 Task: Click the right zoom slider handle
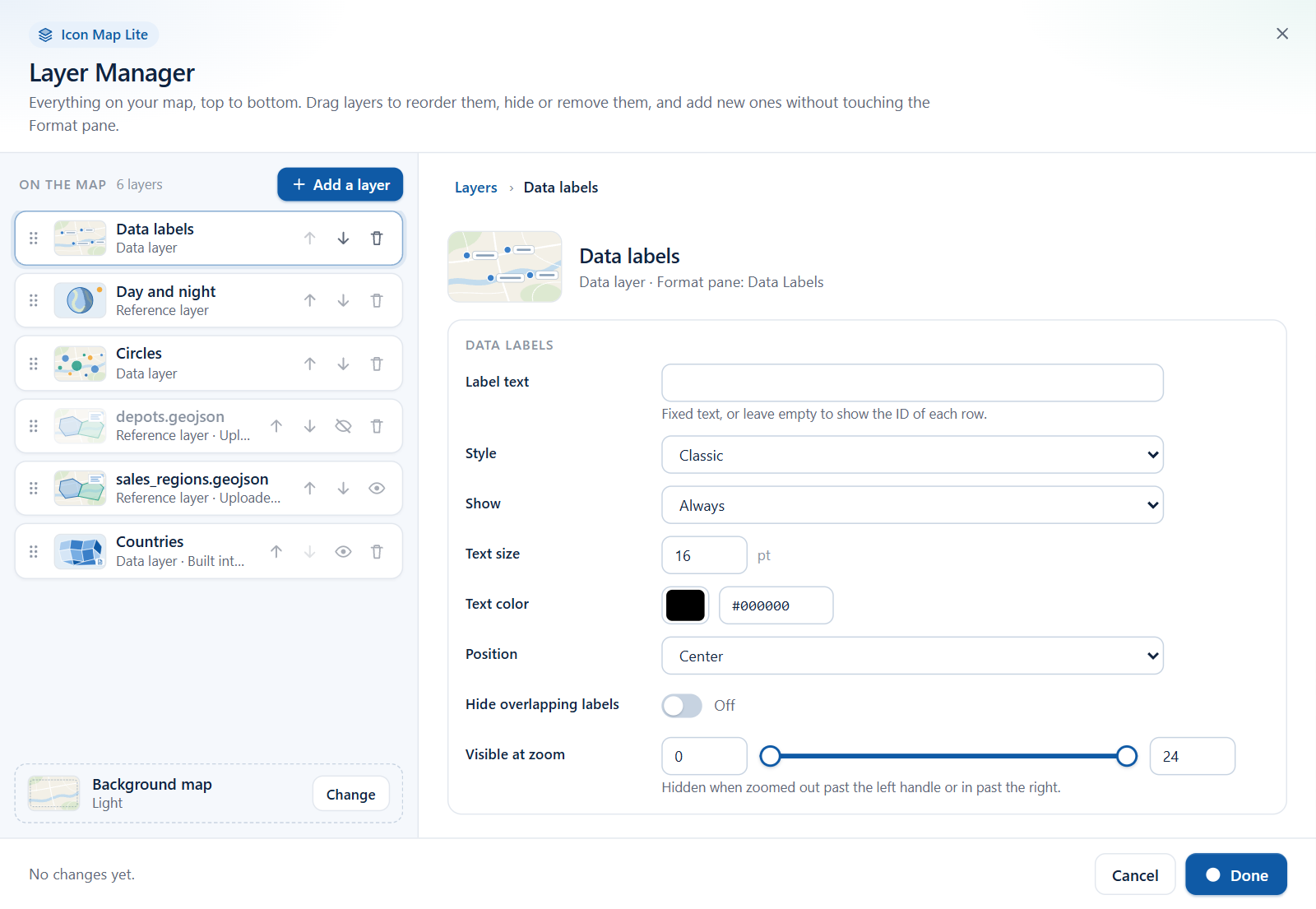pos(1127,756)
